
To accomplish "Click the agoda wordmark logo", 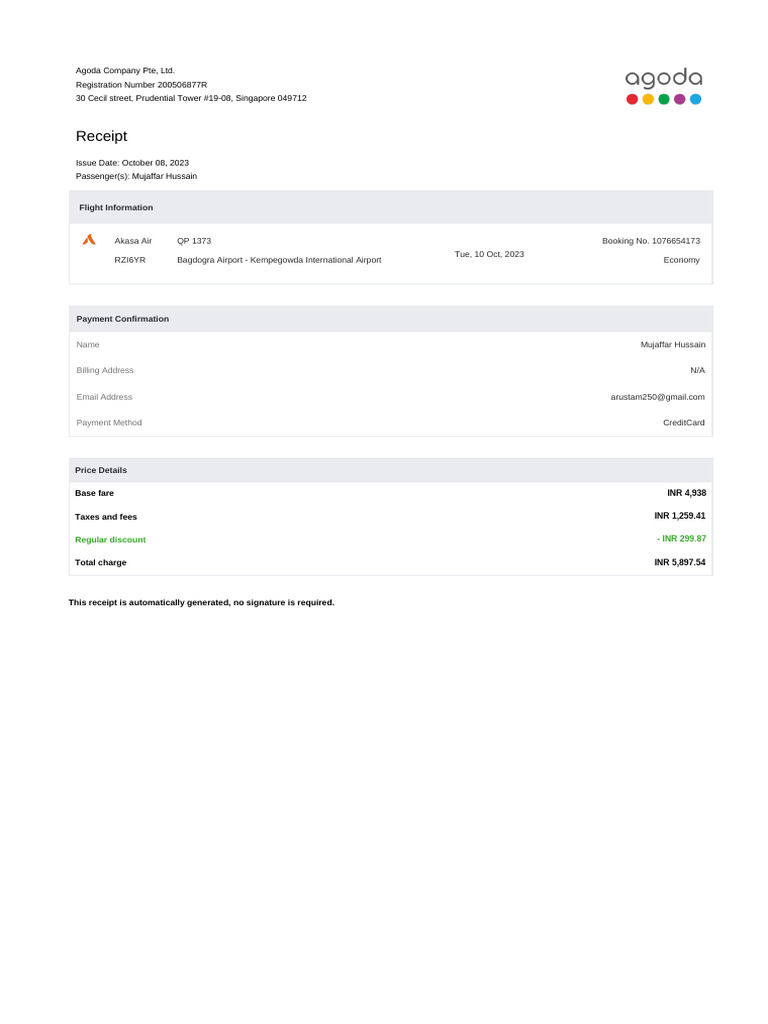I will tap(664, 78).
